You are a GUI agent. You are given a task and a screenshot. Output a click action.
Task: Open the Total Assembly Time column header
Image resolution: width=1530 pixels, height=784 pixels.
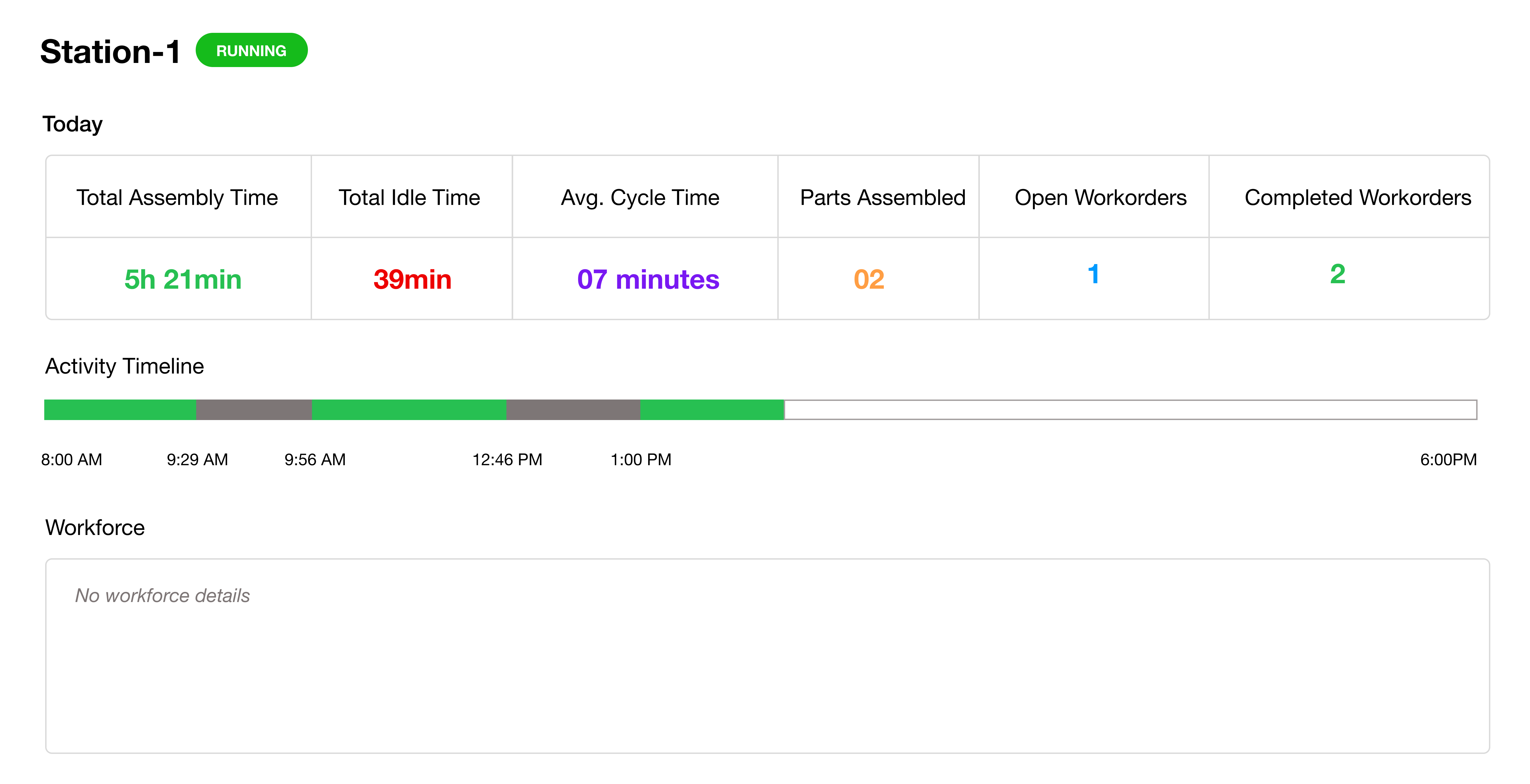[x=177, y=197]
